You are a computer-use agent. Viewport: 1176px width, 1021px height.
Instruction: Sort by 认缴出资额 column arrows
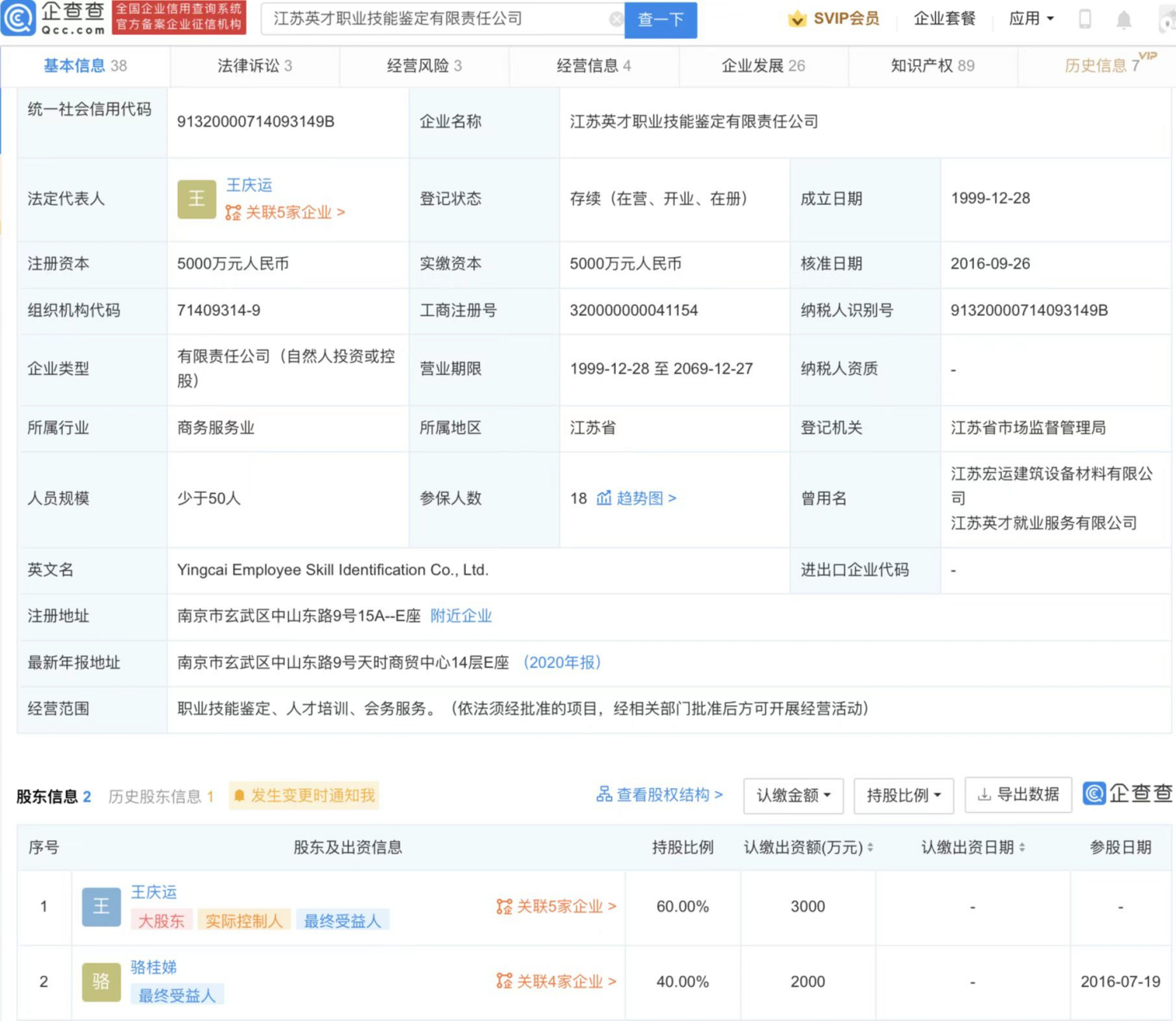[x=870, y=848]
